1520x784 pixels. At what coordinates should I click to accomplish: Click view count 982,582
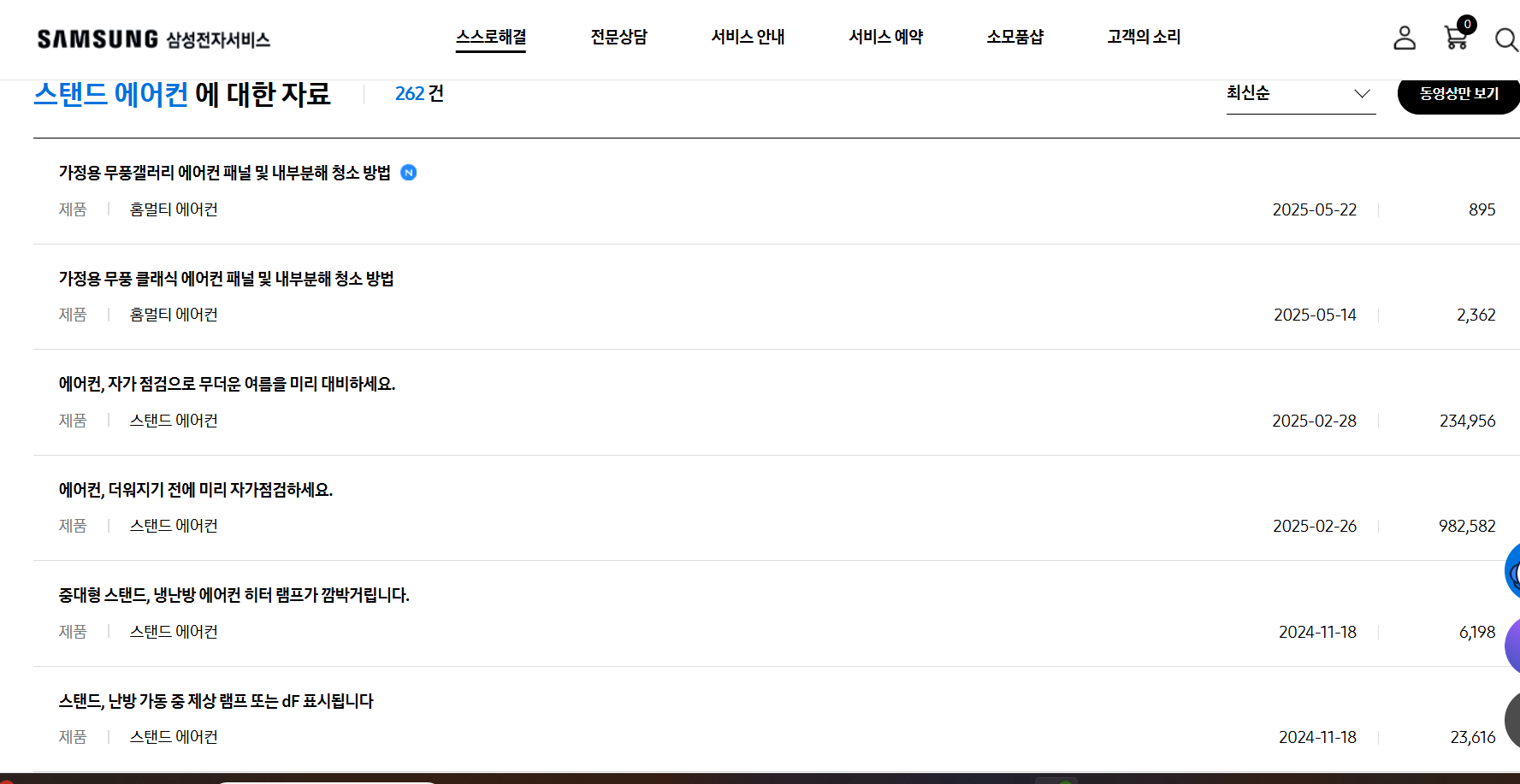[x=1467, y=526]
